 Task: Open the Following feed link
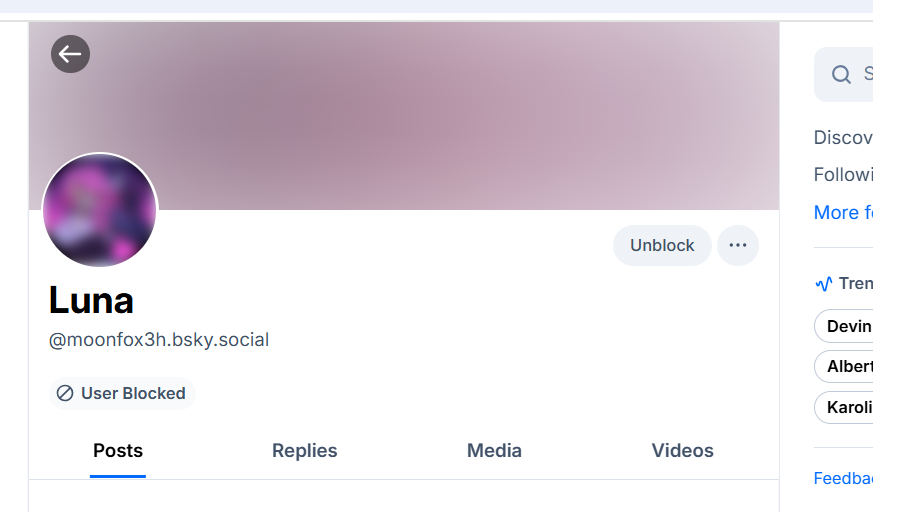[x=843, y=174]
